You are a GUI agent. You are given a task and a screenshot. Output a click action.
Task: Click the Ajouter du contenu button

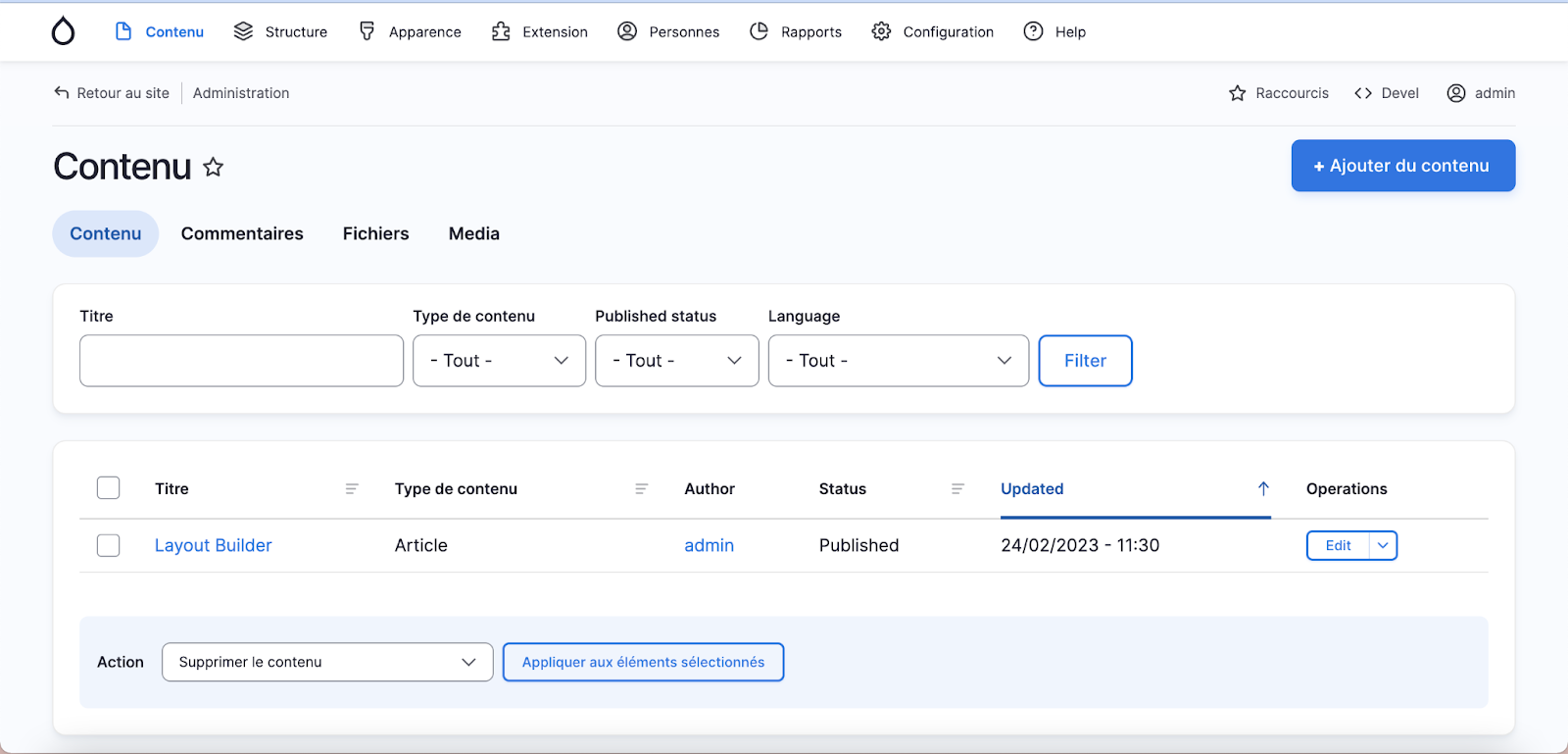coord(1402,166)
